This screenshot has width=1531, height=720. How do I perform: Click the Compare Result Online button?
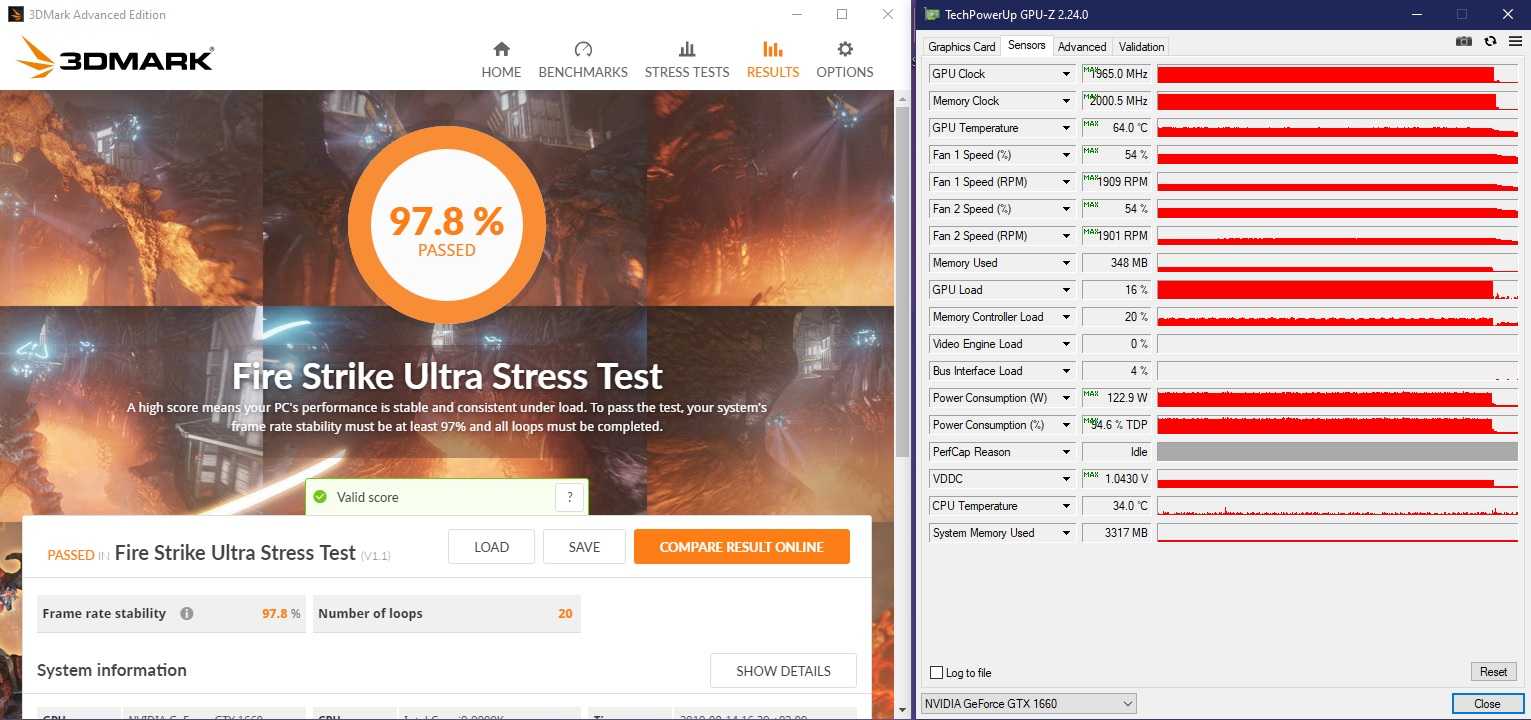[741, 547]
